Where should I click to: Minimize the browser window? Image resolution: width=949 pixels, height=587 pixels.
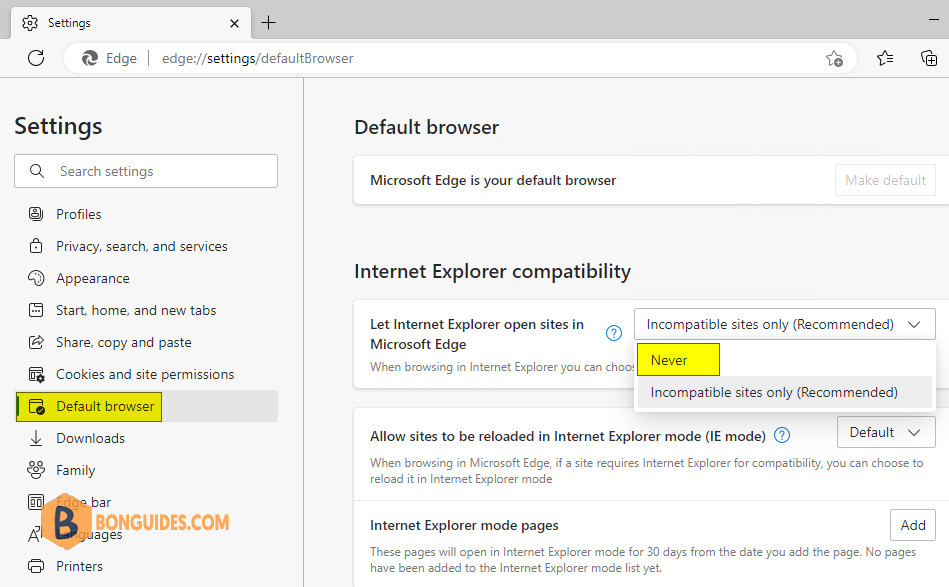pos(933,20)
